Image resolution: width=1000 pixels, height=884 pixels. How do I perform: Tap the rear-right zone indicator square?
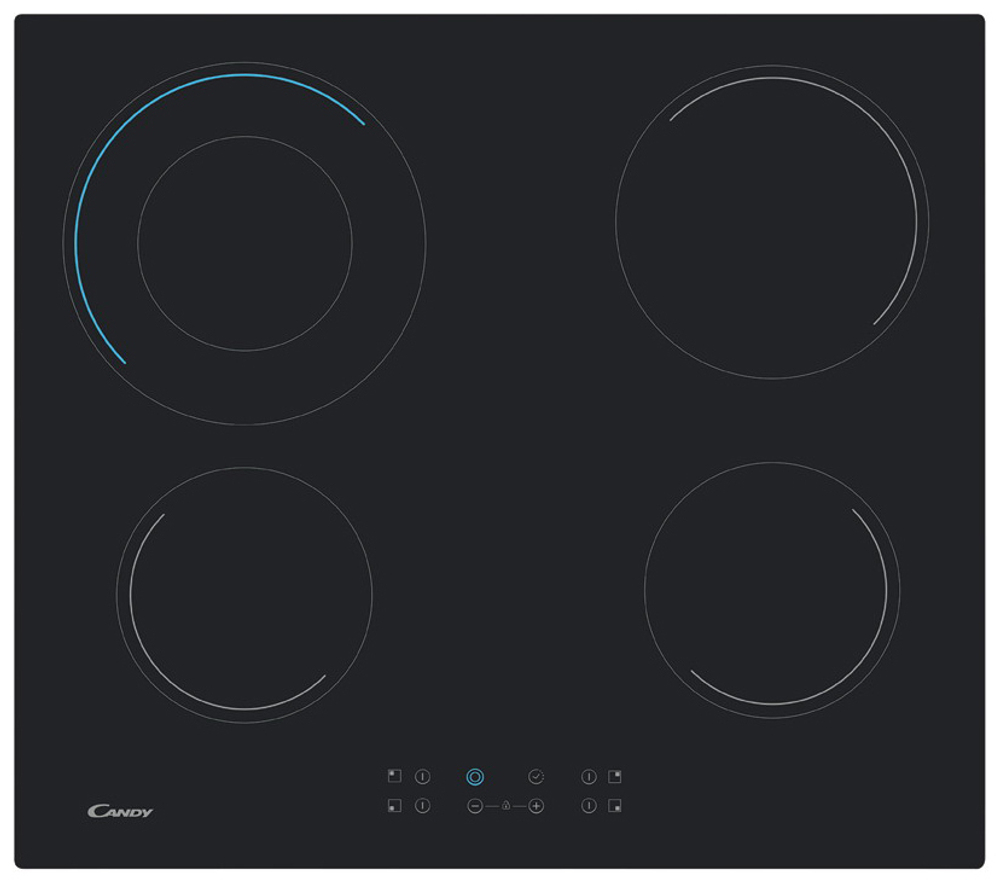(x=615, y=776)
